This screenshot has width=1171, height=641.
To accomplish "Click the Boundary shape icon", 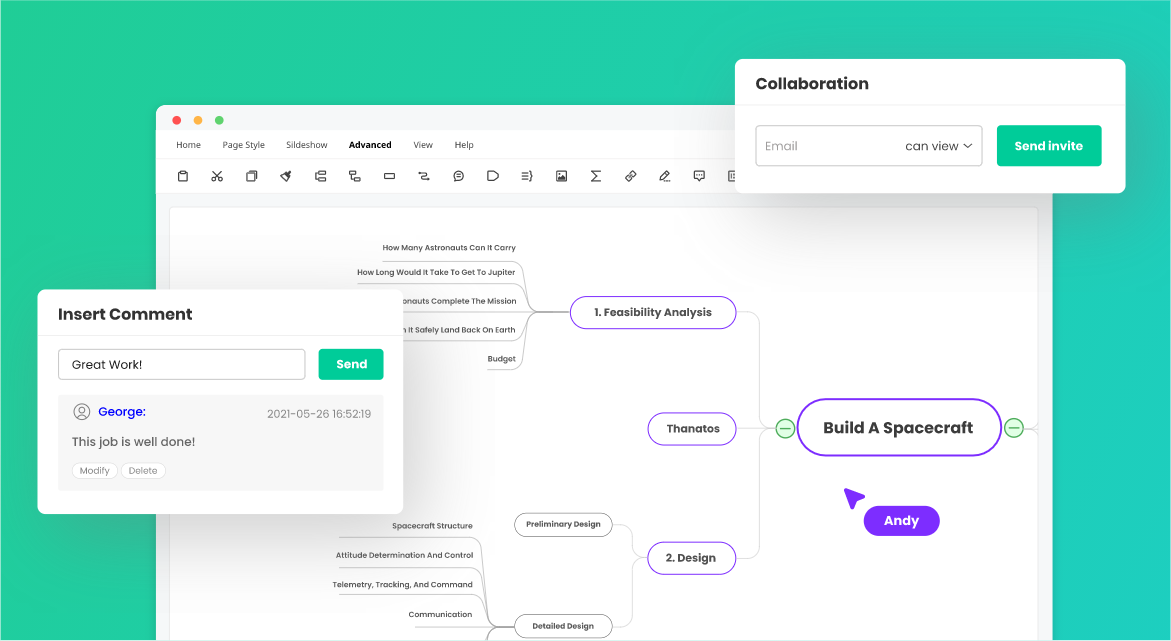I will pyautogui.click(x=493, y=176).
